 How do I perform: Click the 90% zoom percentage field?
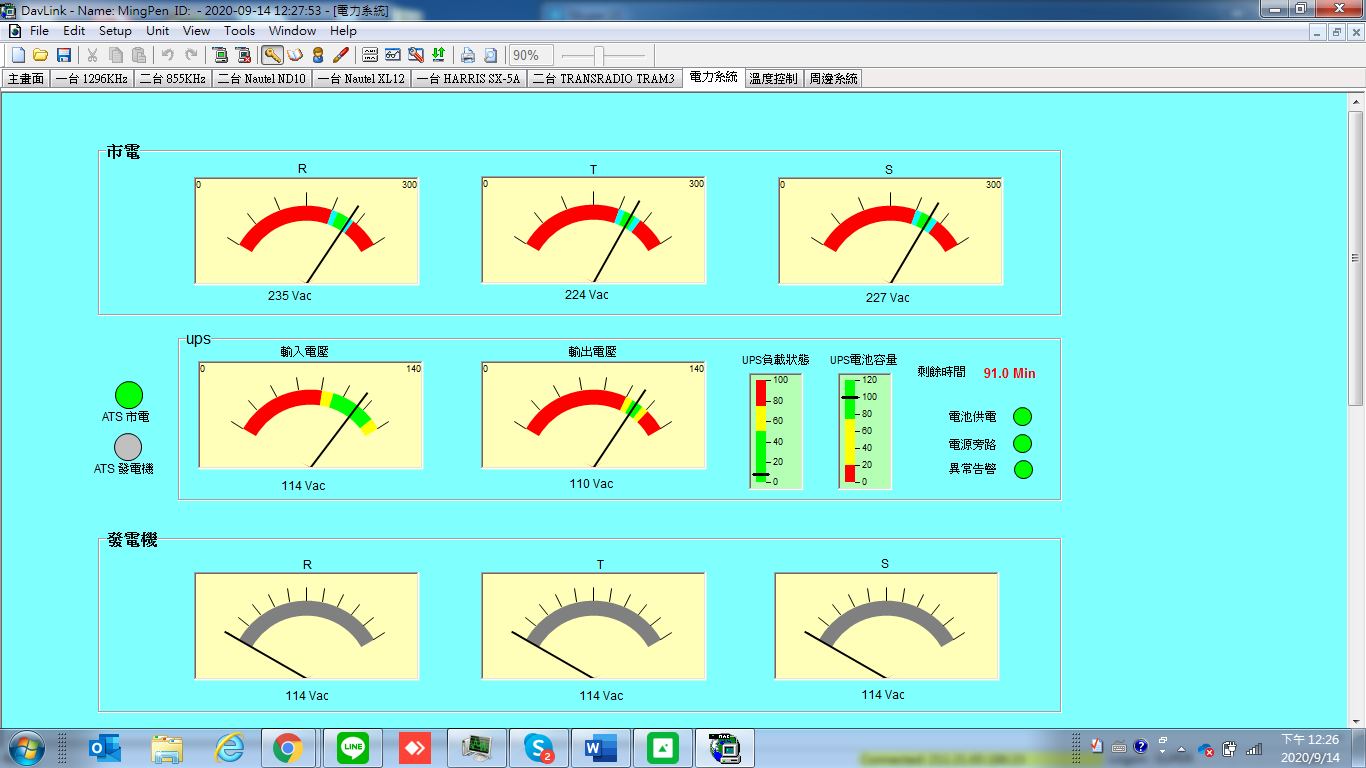(x=530, y=55)
